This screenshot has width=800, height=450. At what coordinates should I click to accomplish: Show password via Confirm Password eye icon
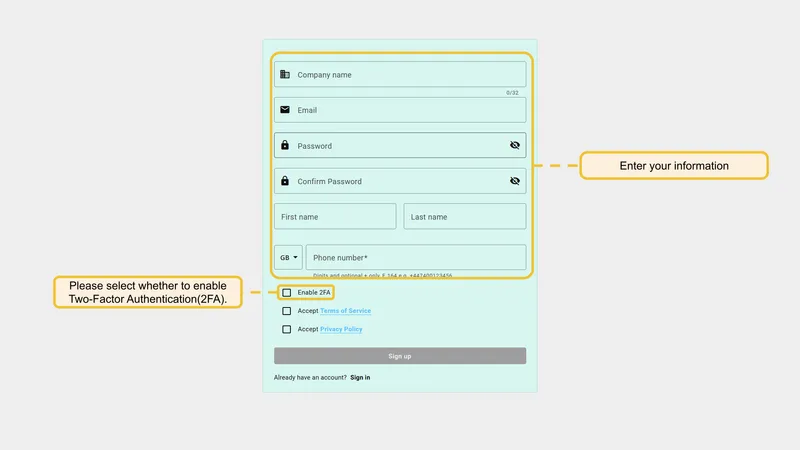point(515,181)
